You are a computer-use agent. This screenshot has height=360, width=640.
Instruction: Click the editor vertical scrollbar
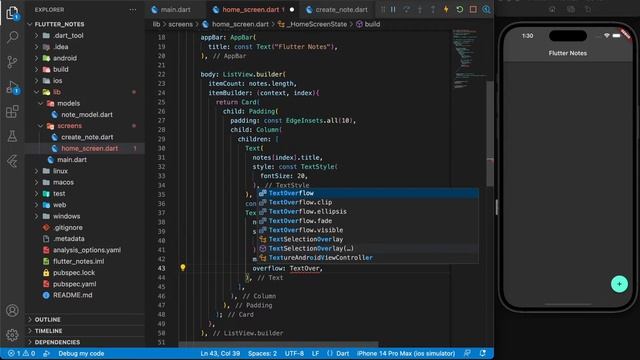[490, 134]
